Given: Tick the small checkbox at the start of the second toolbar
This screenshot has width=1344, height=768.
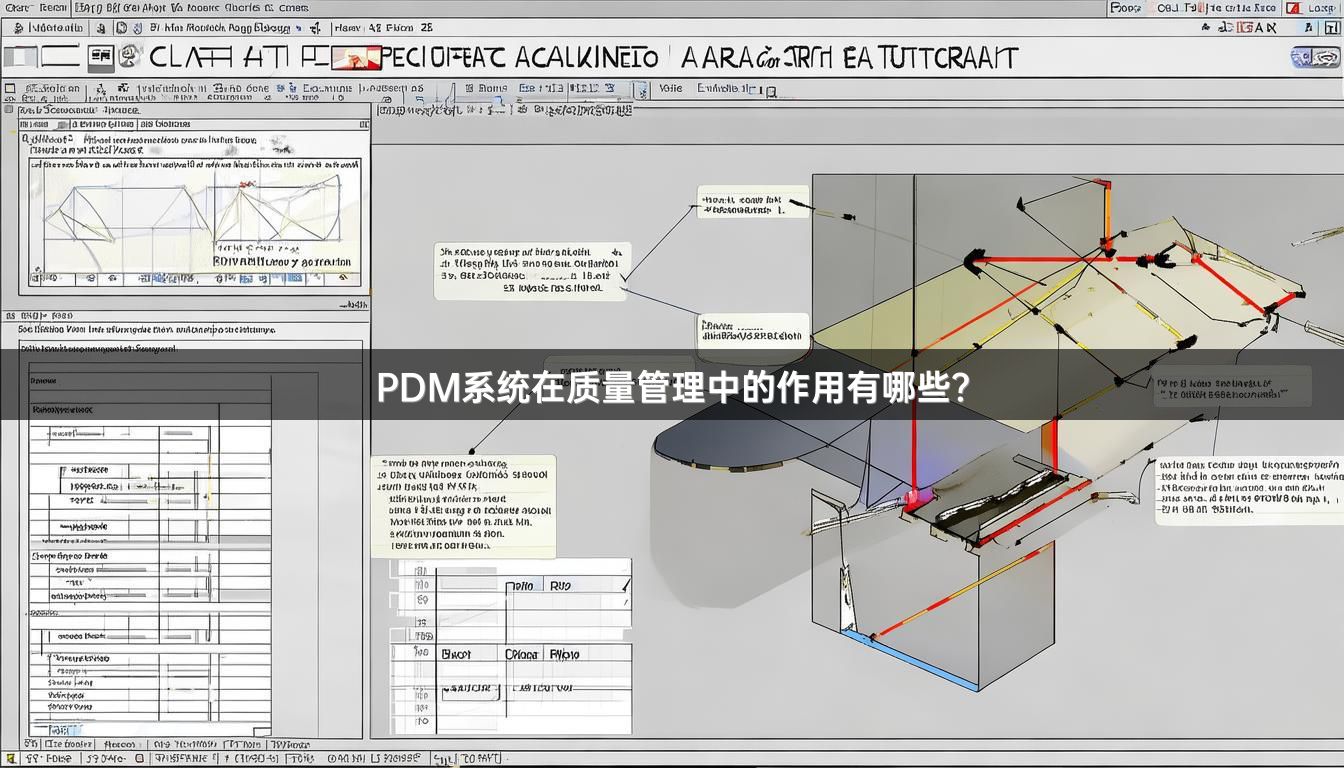Looking at the screenshot, I should (10, 89).
